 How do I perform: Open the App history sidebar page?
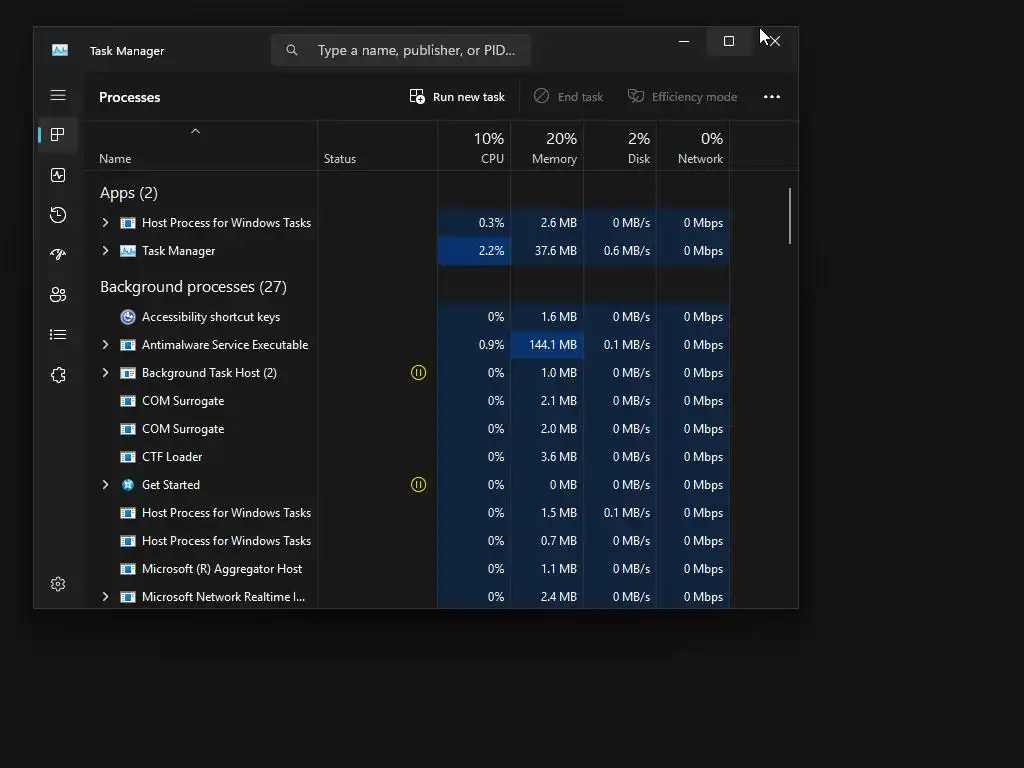(x=58, y=215)
